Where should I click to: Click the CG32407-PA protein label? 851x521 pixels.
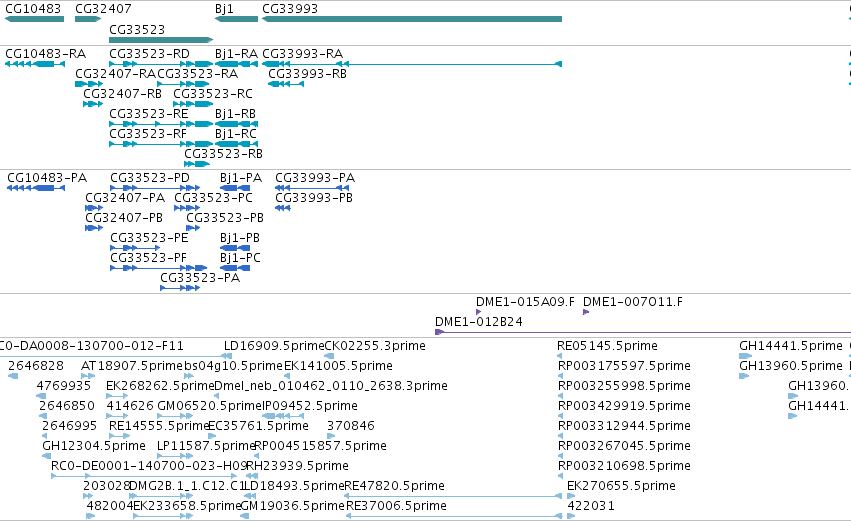(125, 198)
